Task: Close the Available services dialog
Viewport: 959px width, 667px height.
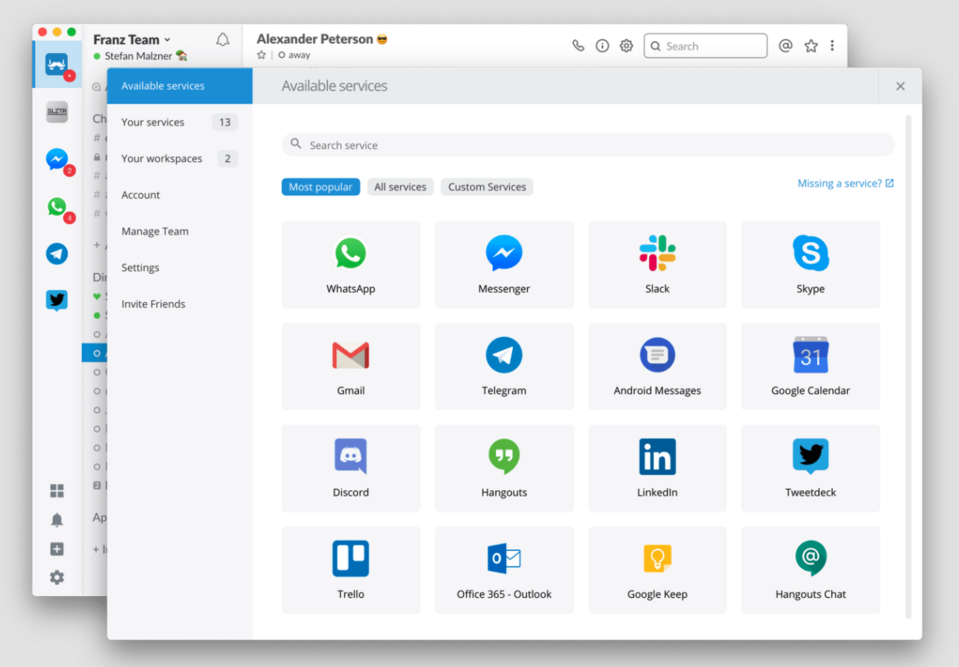Action: coord(900,86)
